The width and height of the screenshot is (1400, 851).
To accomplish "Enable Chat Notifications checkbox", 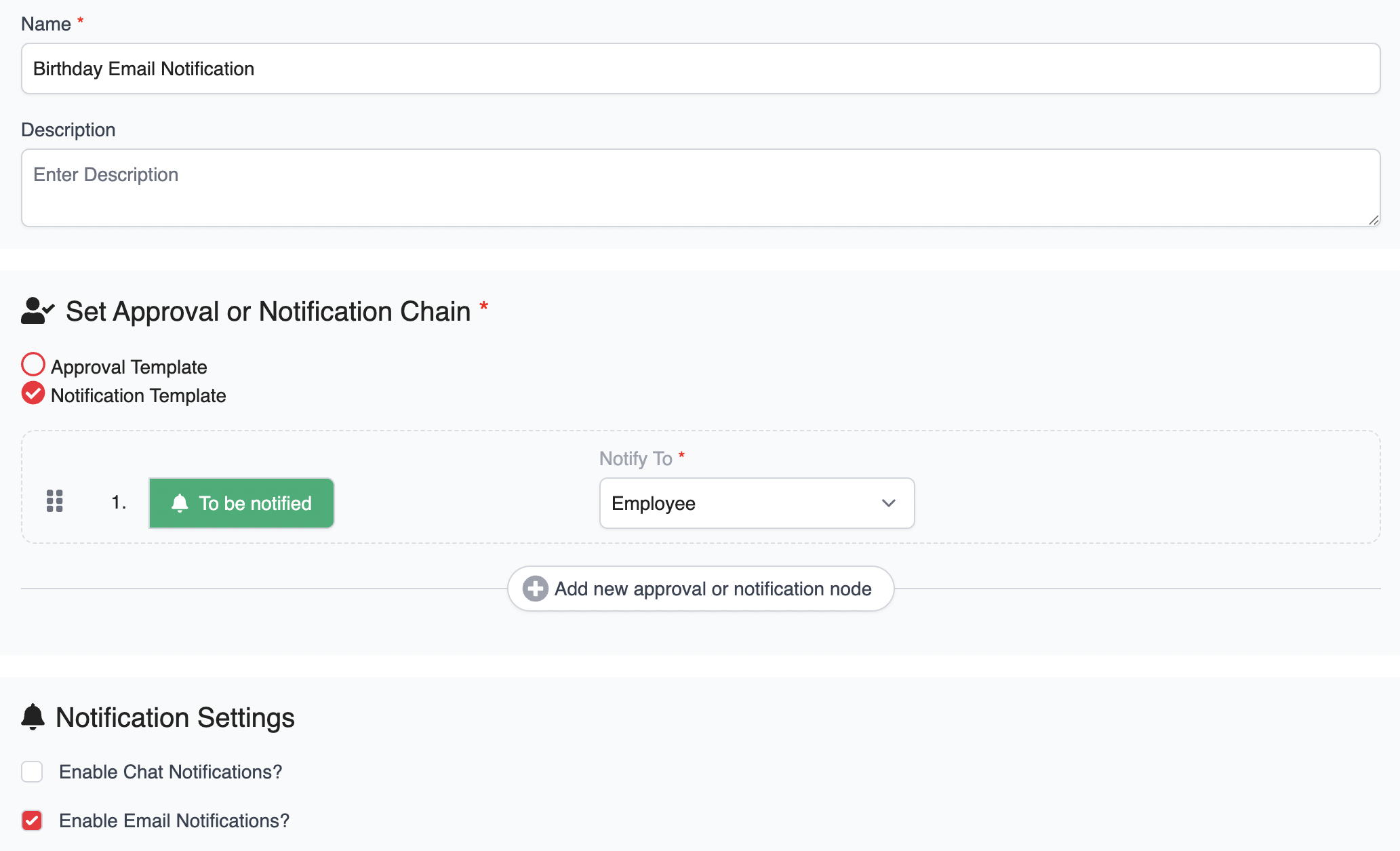I will pos(32,772).
